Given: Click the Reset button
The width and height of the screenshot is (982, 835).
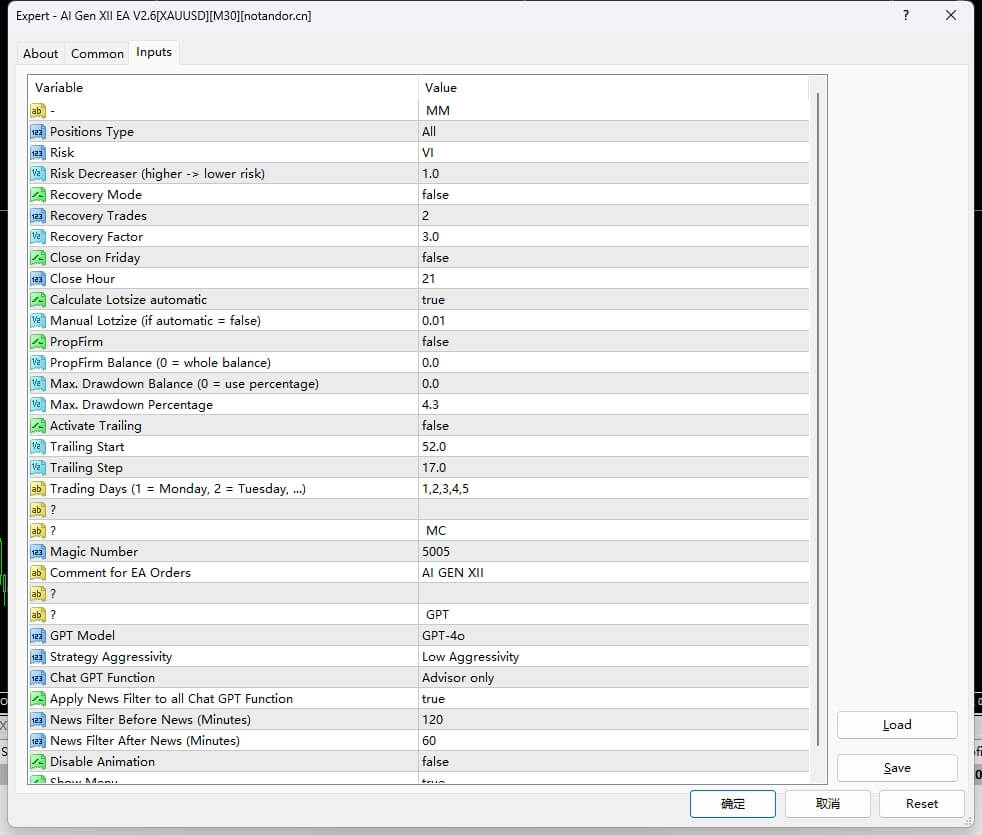Looking at the screenshot, I should [921, 803].
